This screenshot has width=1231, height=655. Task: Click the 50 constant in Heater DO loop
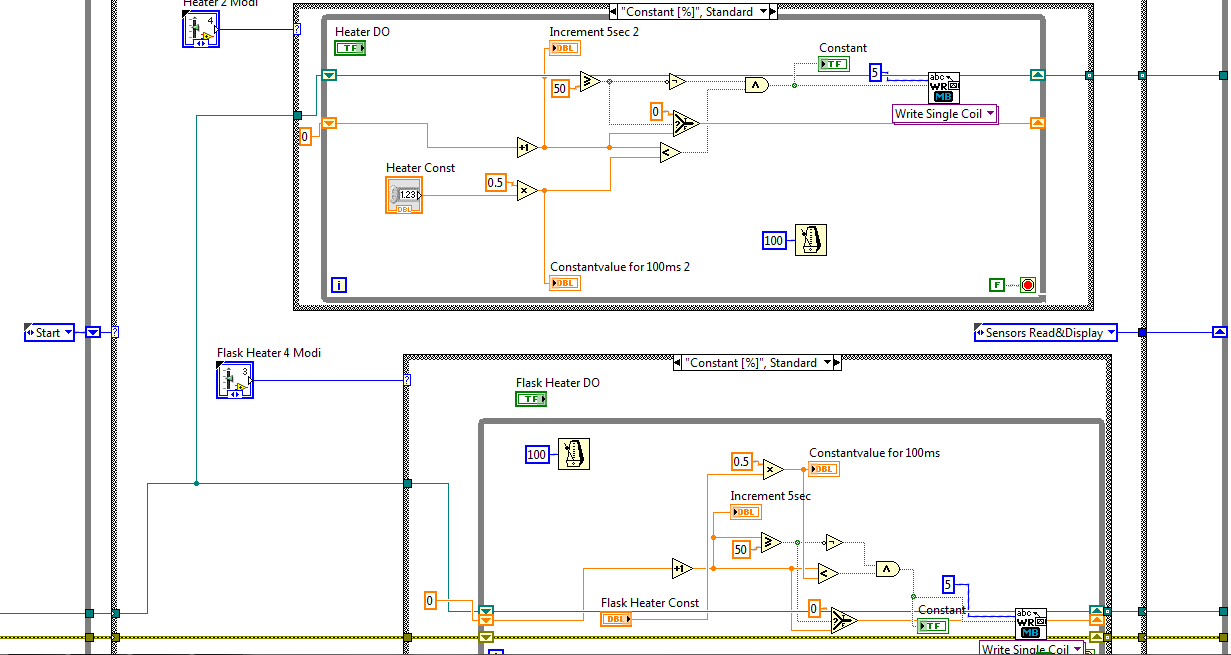pos(561,88)
